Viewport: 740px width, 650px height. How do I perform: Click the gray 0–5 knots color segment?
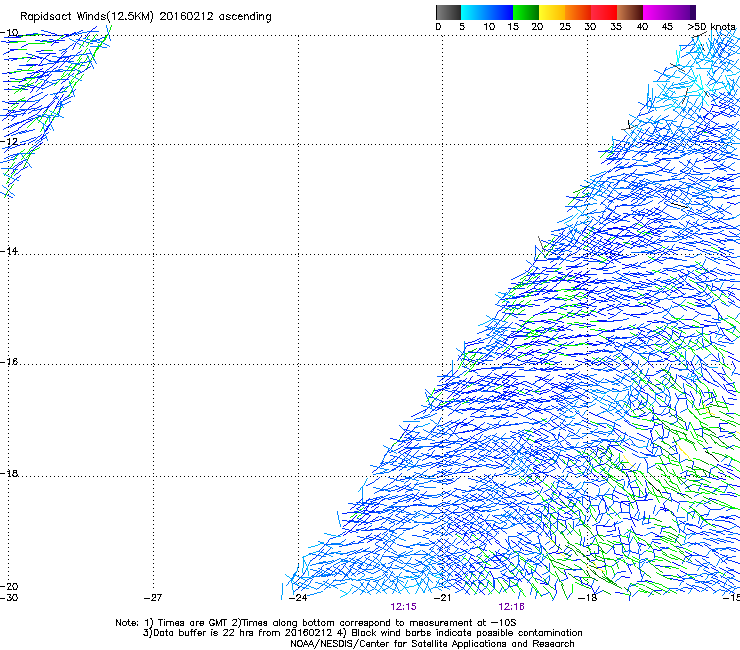448,12
